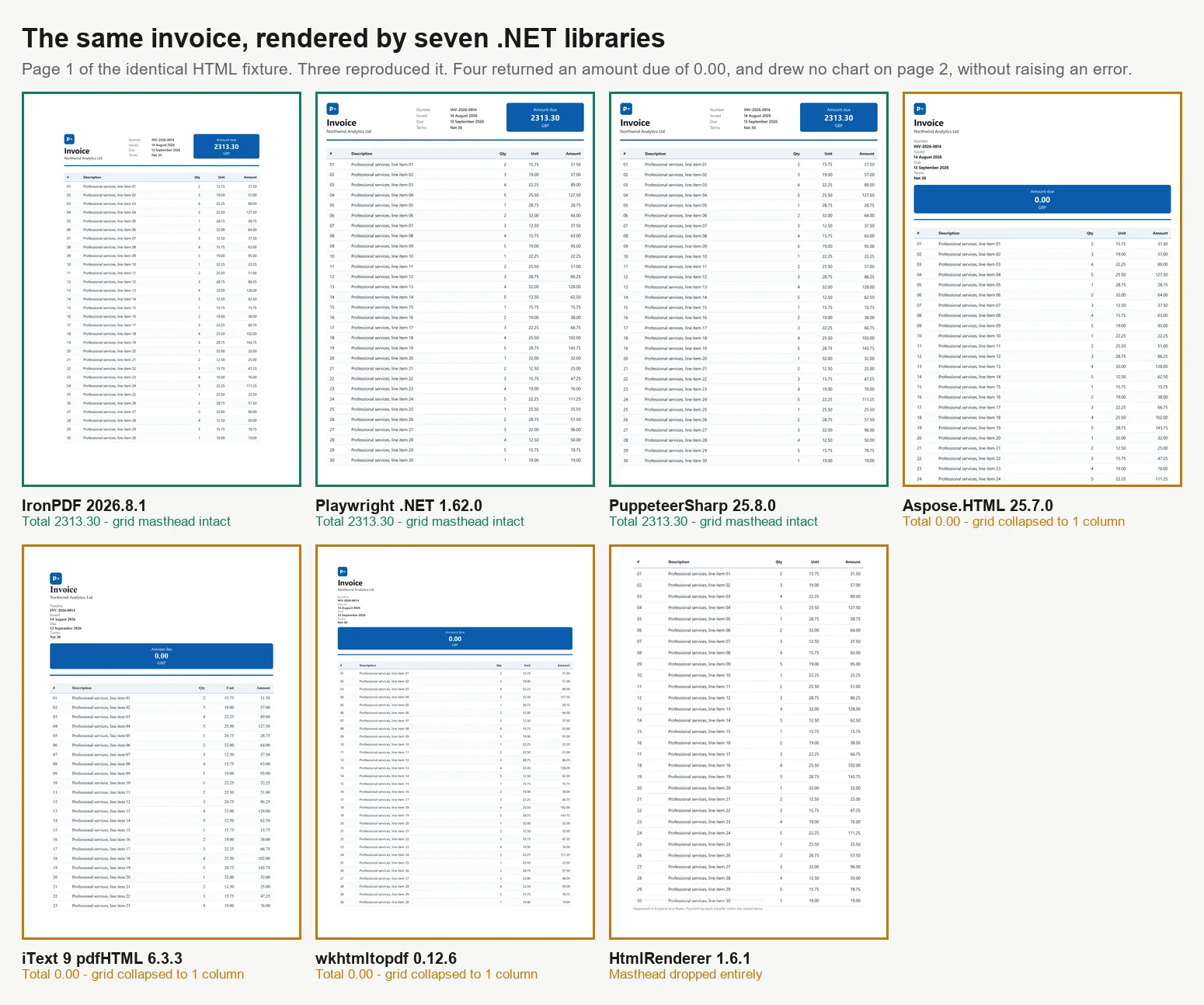1204x1005 pixels.
Task: Click the 'Description' column header in HtmlRenderer page
Action: 678,562
